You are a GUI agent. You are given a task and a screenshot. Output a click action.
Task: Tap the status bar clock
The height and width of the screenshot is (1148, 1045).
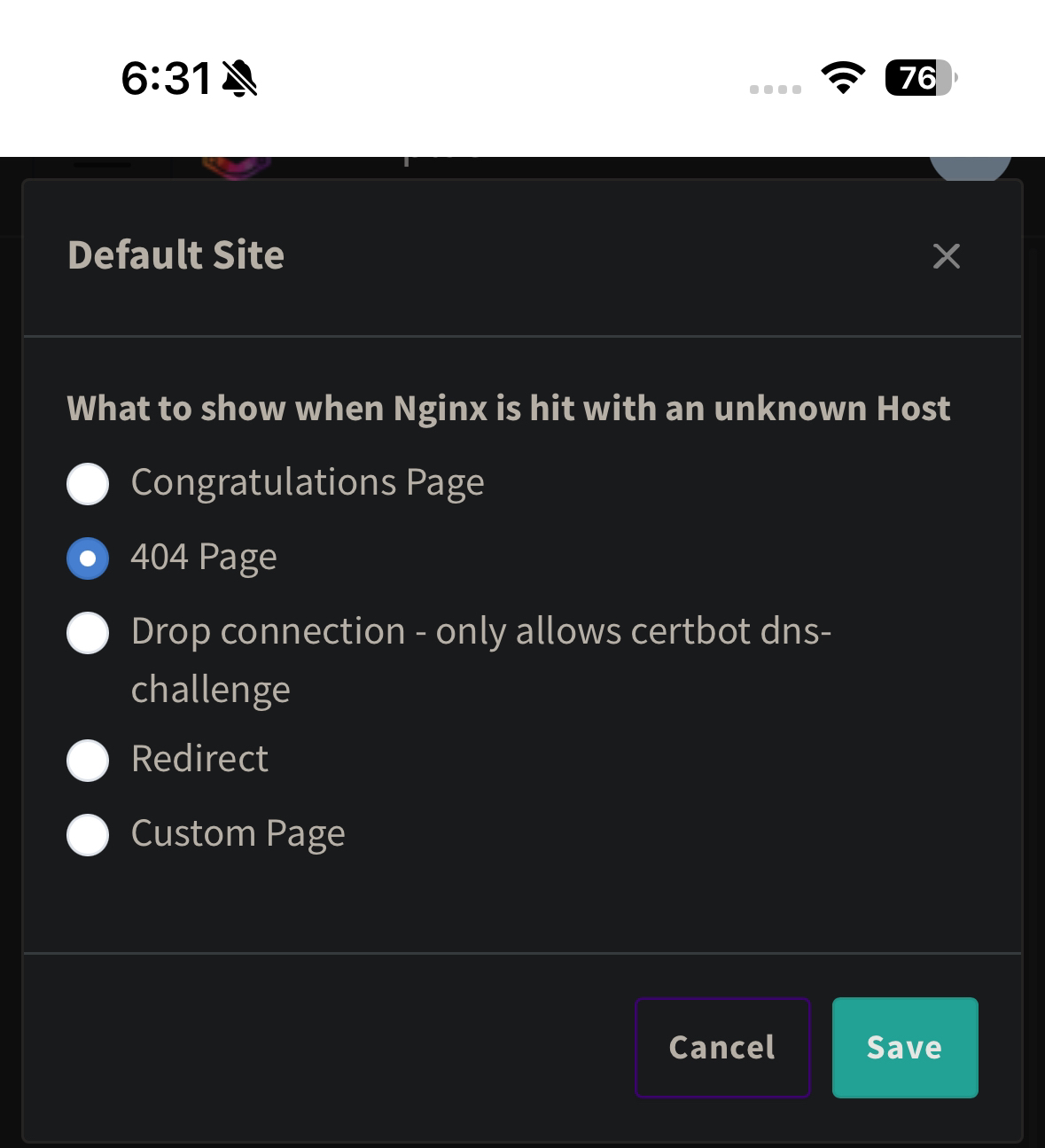166,79
